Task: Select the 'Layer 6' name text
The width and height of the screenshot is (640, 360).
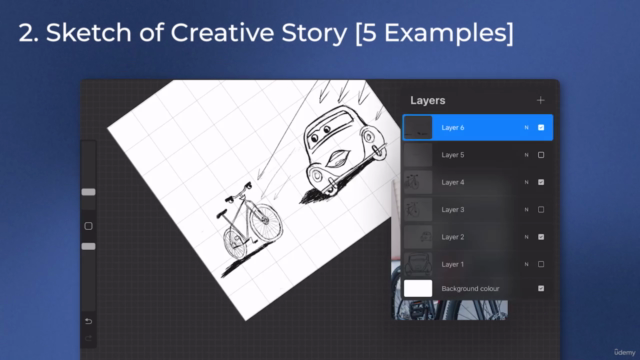Action: click(453, 127)
